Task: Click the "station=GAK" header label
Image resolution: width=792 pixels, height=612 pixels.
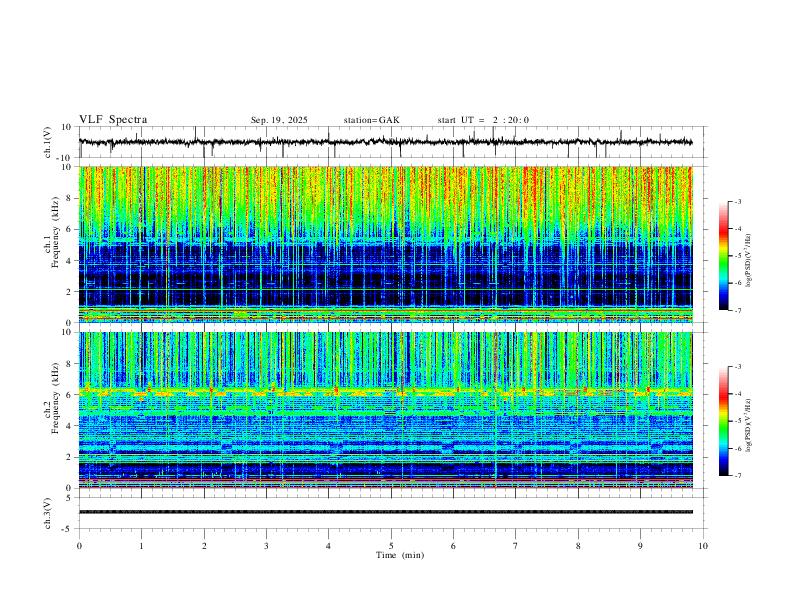Action: tap(371, 120)
